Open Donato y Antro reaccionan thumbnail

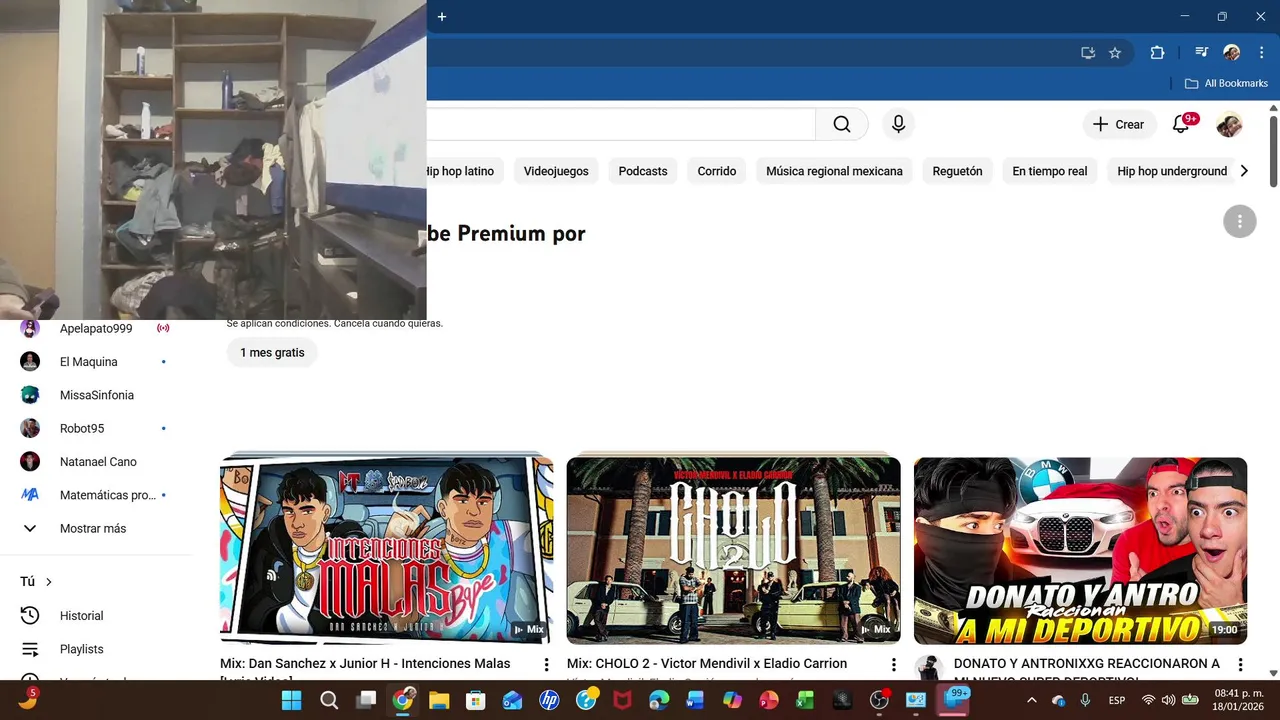1080,551
